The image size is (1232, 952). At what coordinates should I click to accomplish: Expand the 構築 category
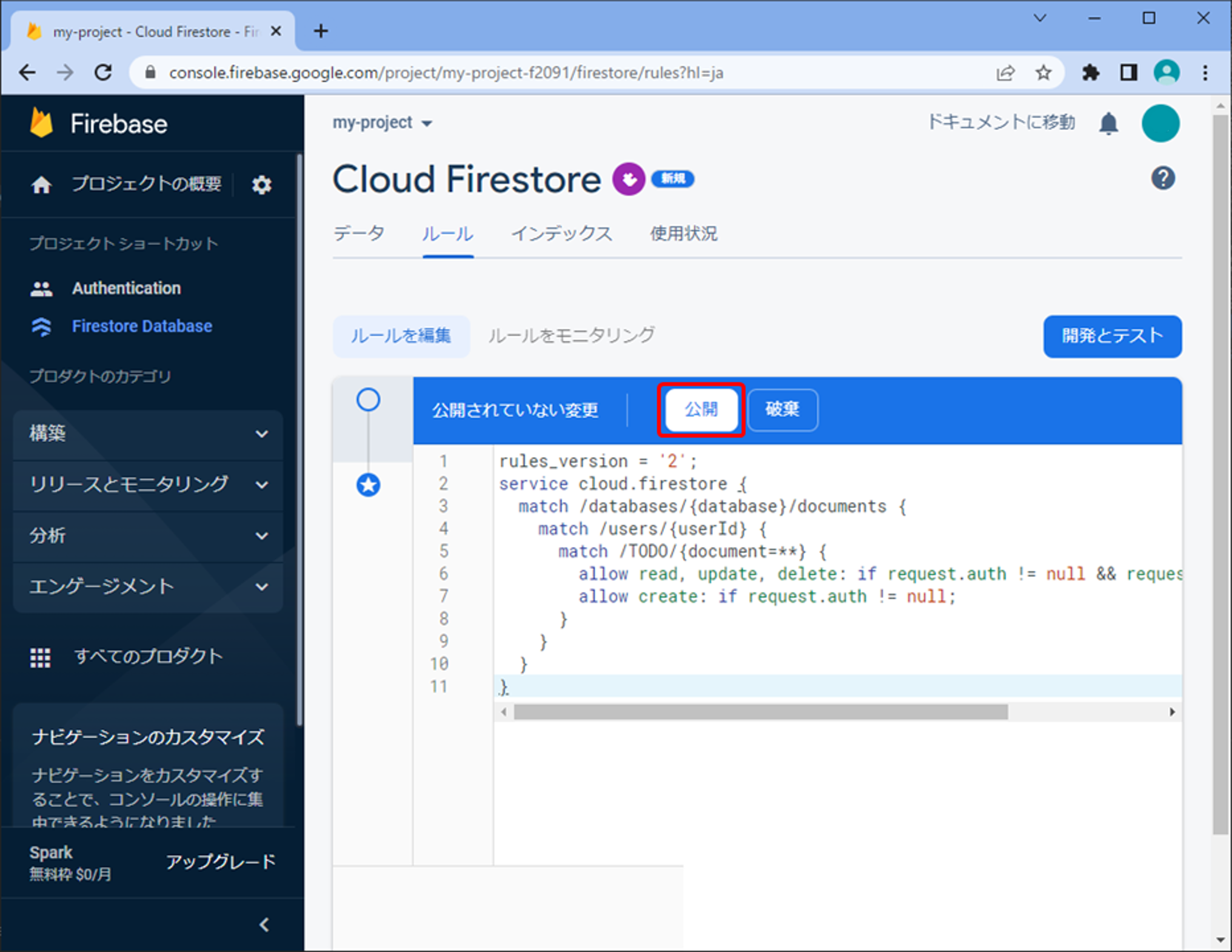point(148,434)
